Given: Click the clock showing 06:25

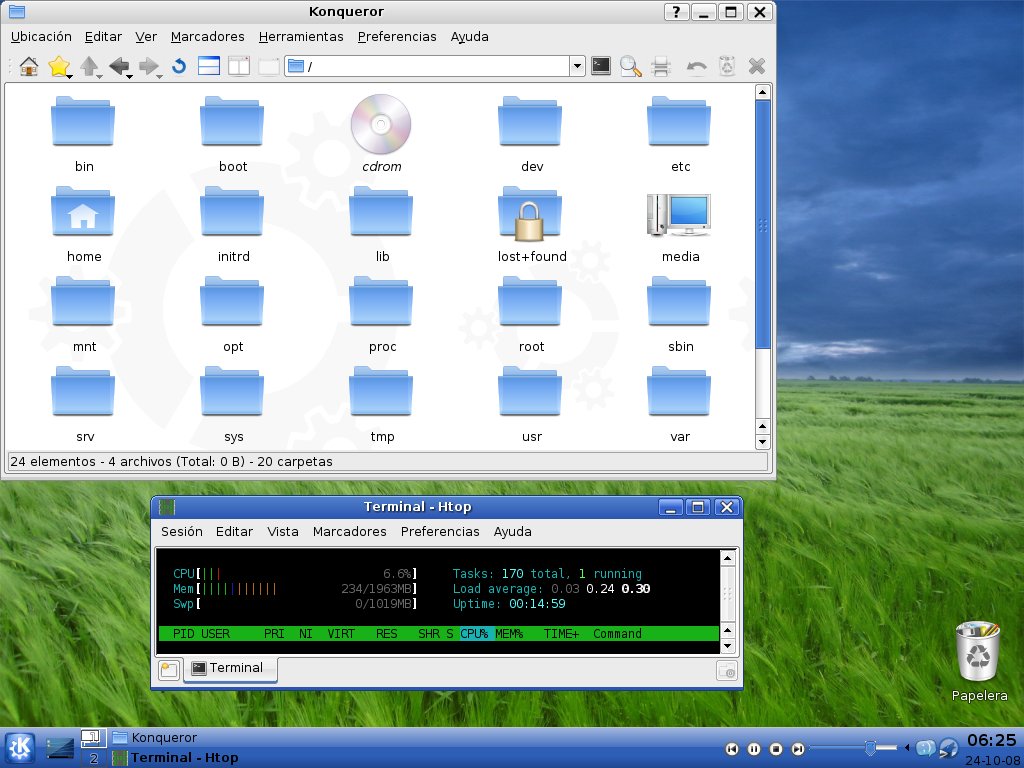Looking at the screenshot, I should [x=991, y=740].
